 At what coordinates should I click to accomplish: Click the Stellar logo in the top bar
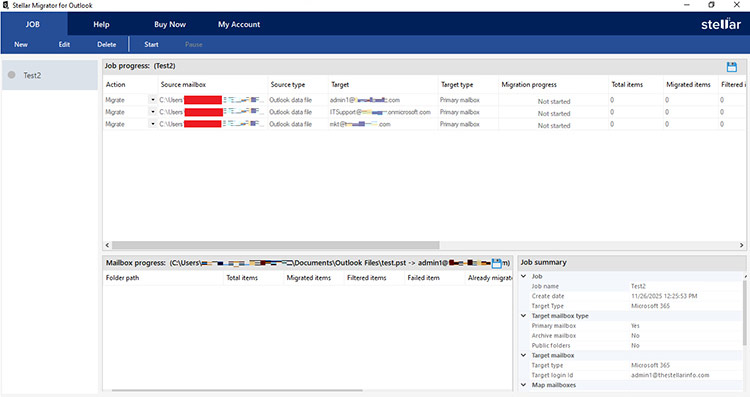[x=720, y=24]
